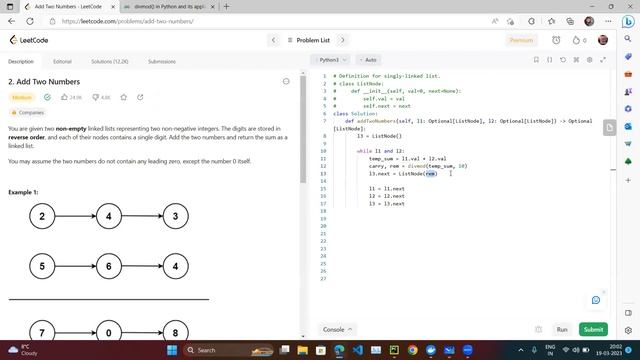Go back in browser
The image size is (640, 360).
click(11, 21)
